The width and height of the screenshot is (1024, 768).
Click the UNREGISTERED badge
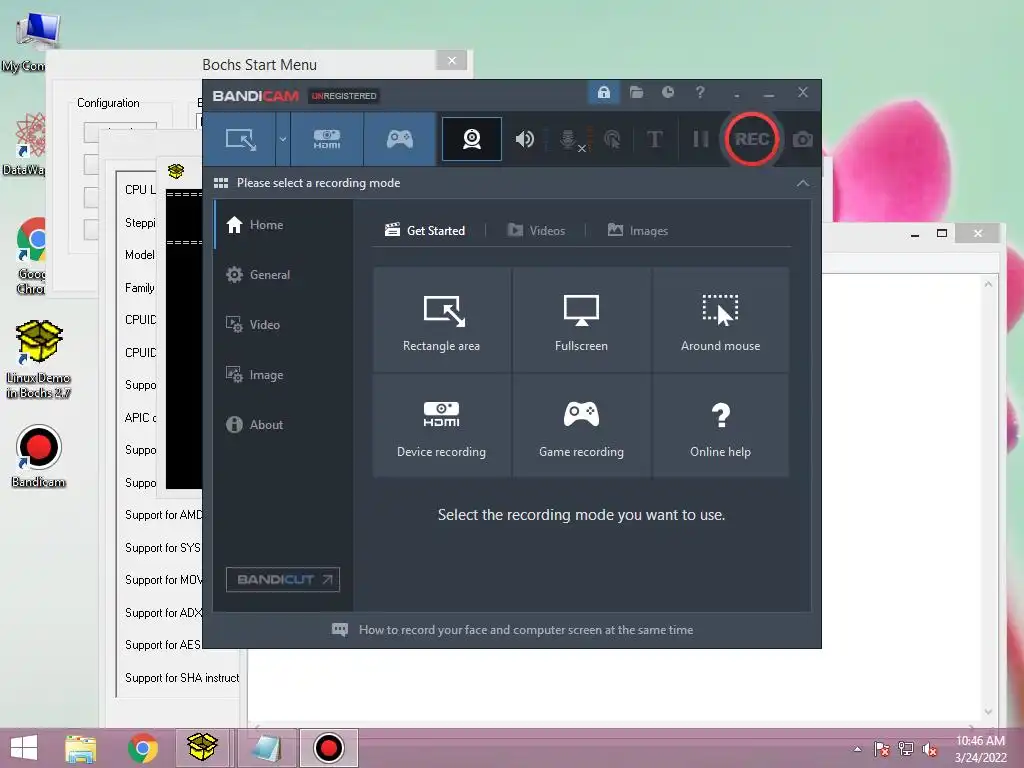point(344,96)
